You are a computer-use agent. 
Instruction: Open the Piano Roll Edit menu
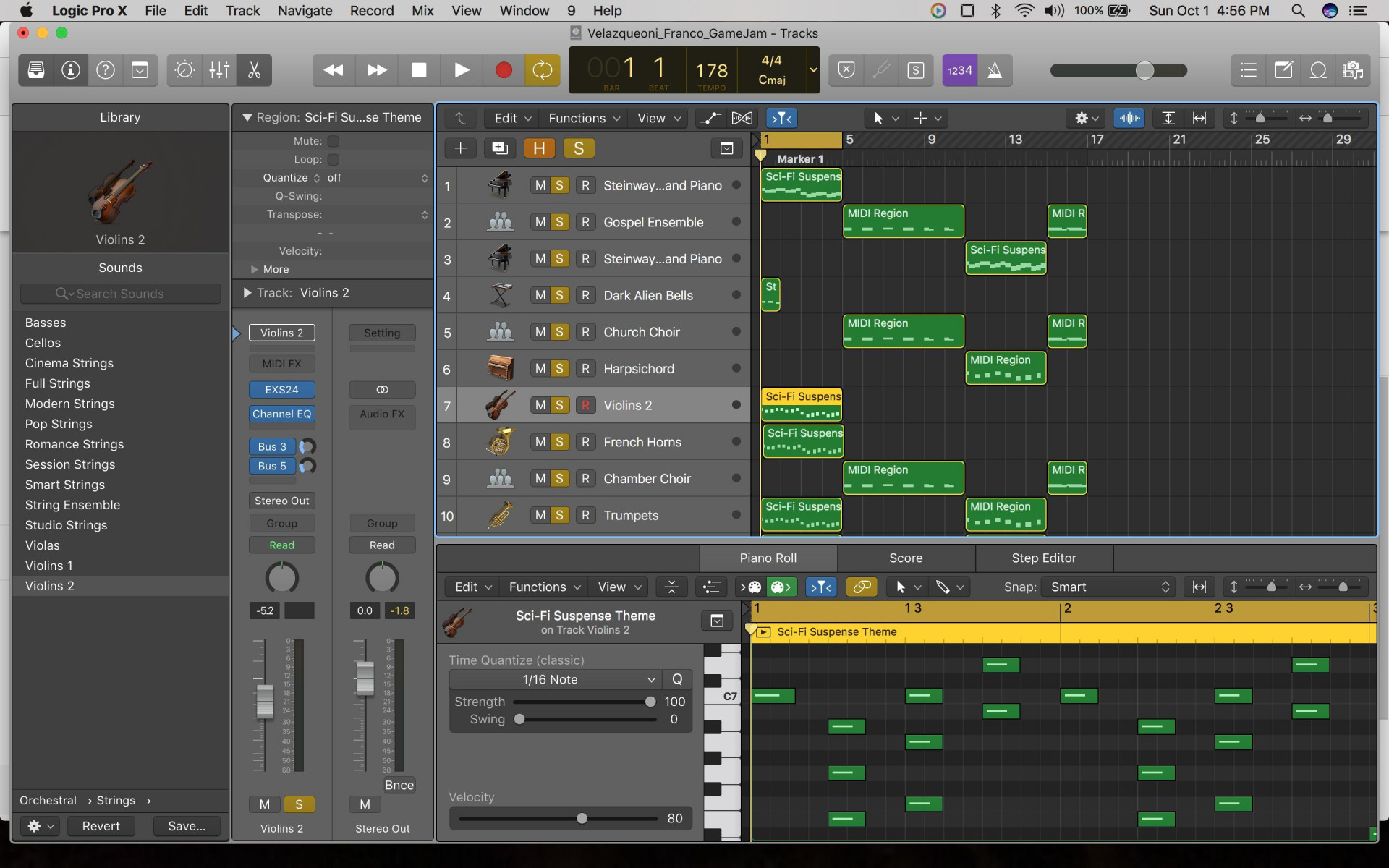[x=473, y=587]
